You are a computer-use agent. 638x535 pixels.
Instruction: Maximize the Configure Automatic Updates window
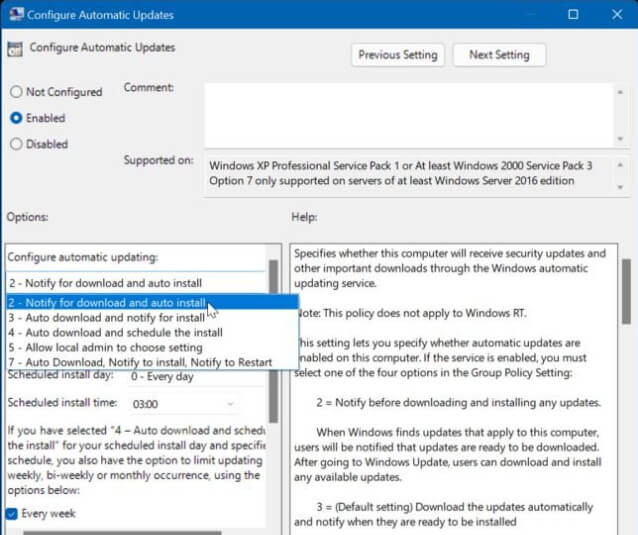573,15
